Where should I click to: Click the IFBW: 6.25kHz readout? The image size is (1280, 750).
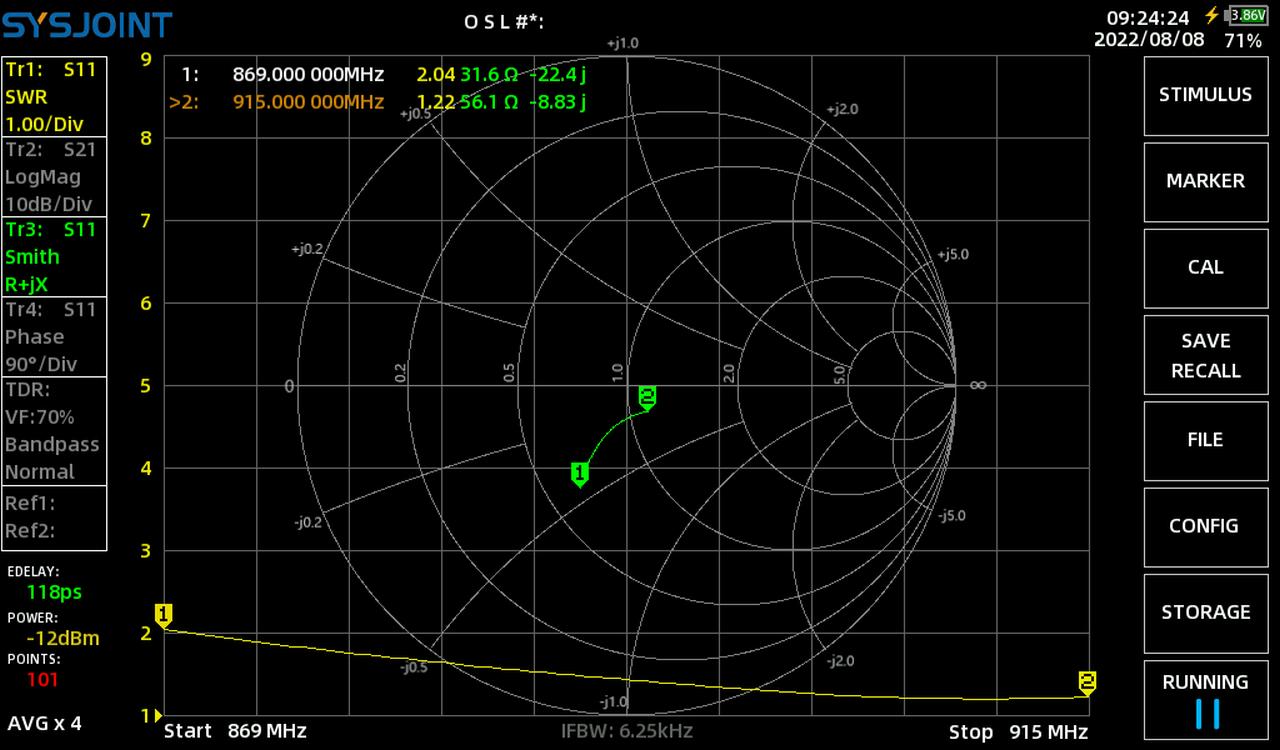[626, 731]
